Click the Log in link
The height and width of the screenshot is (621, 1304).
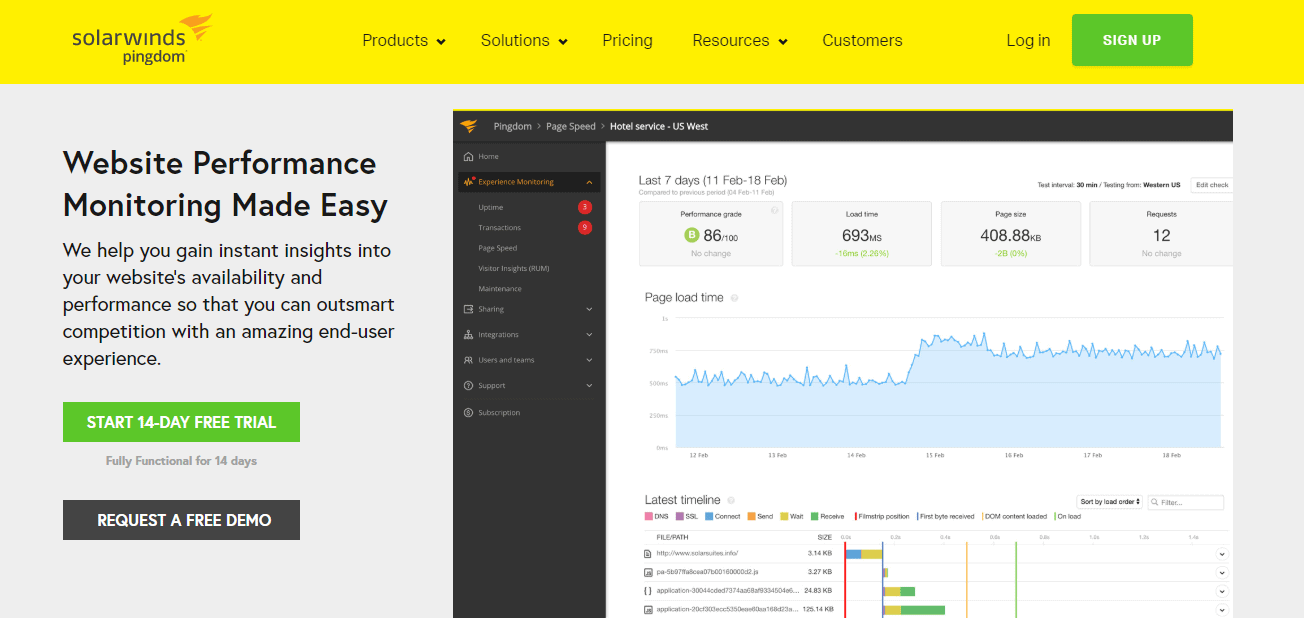pyautogui.click(x=1028, y=41)
